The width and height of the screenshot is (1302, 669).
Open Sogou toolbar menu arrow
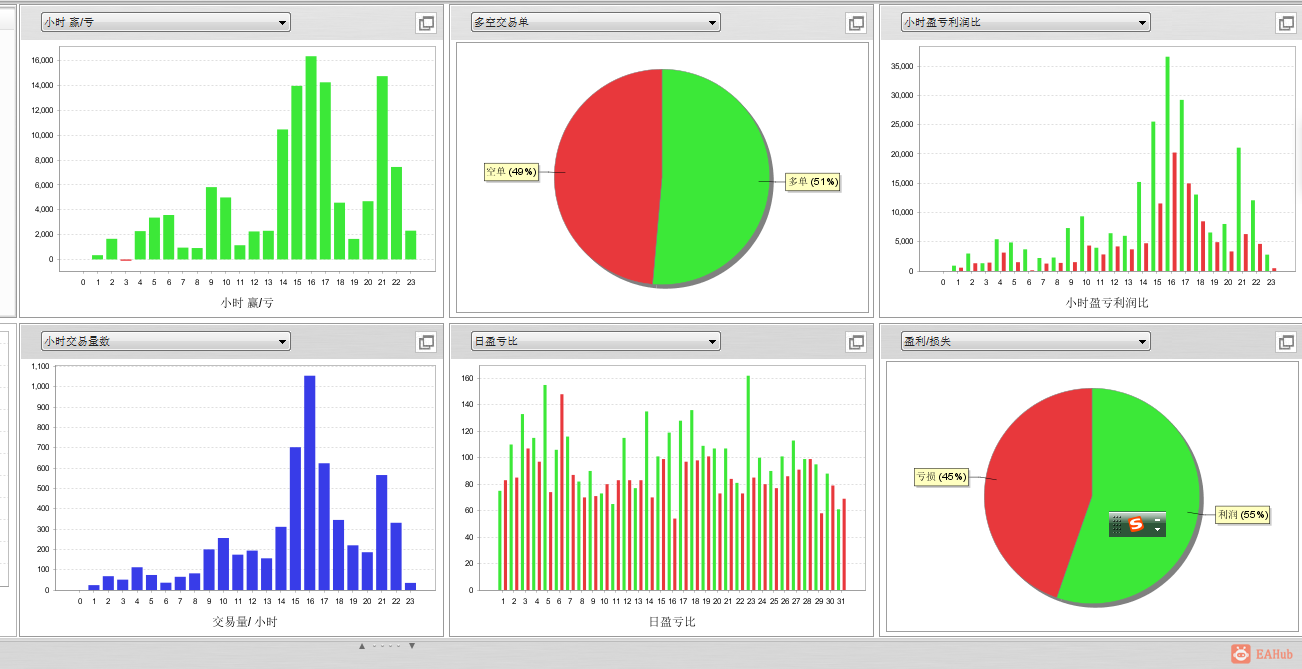pyautogui.click(x=1157, y=530)
